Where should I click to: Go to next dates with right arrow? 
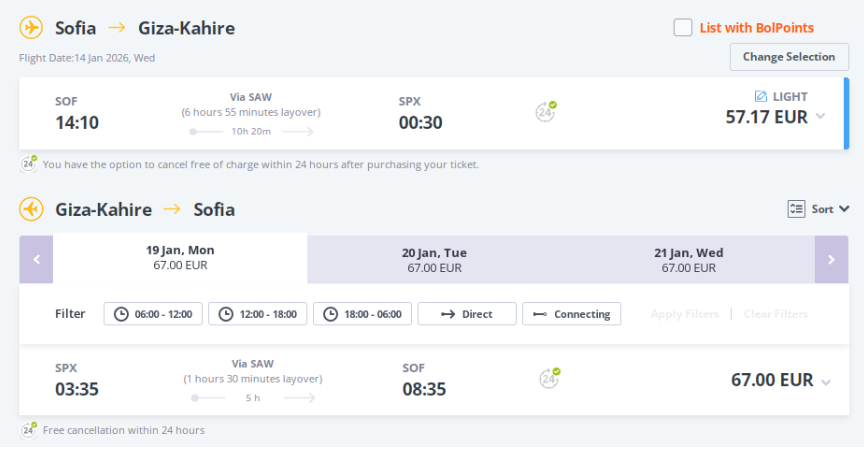point(831,259)
